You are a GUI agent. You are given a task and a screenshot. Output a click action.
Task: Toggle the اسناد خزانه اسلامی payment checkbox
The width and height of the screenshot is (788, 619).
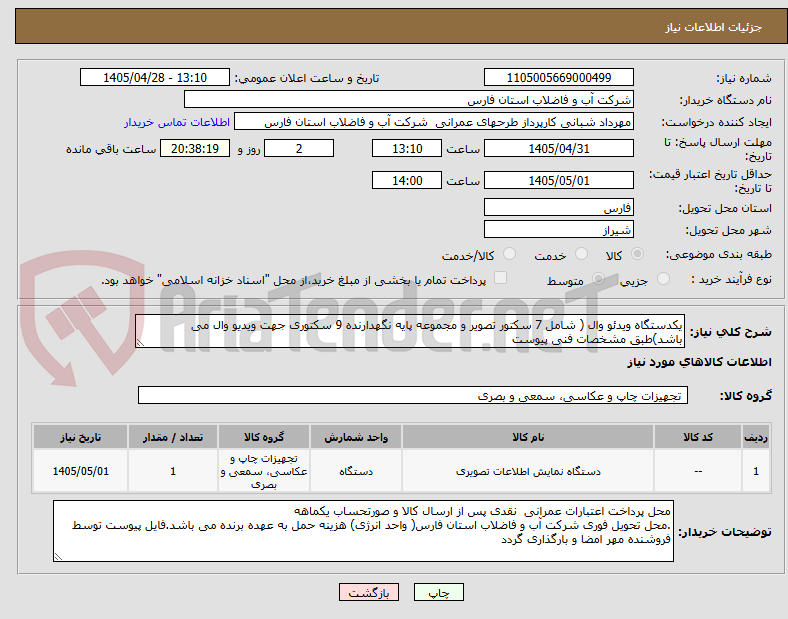click(501, 278)
